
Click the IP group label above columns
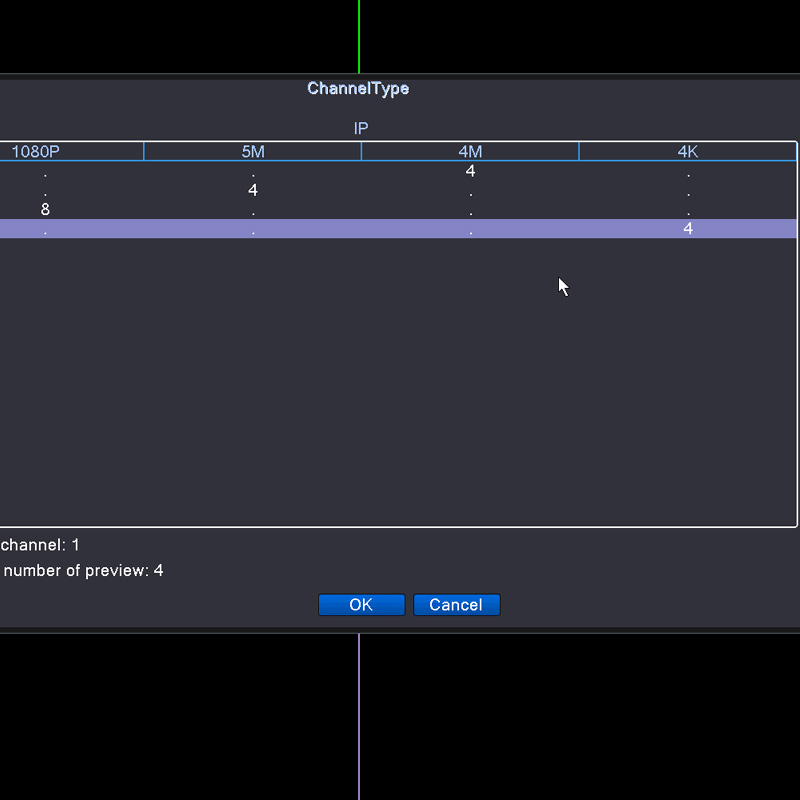point(361,129)
